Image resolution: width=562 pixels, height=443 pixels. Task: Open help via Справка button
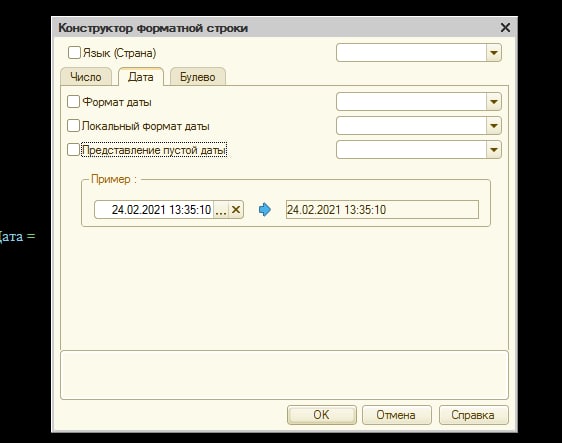(x=473, y=415)
